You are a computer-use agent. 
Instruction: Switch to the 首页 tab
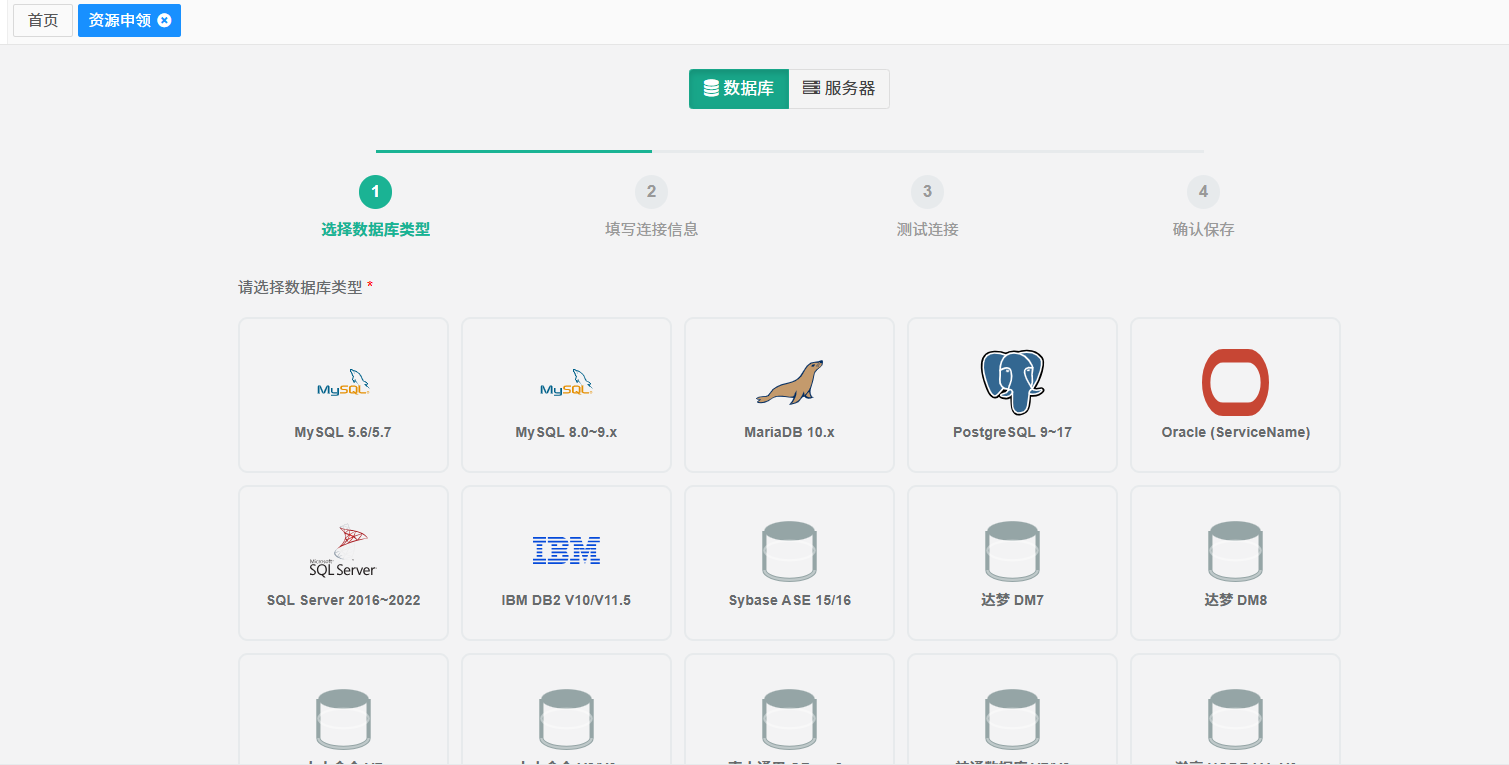pyautogui.click(x=43, y=20)
